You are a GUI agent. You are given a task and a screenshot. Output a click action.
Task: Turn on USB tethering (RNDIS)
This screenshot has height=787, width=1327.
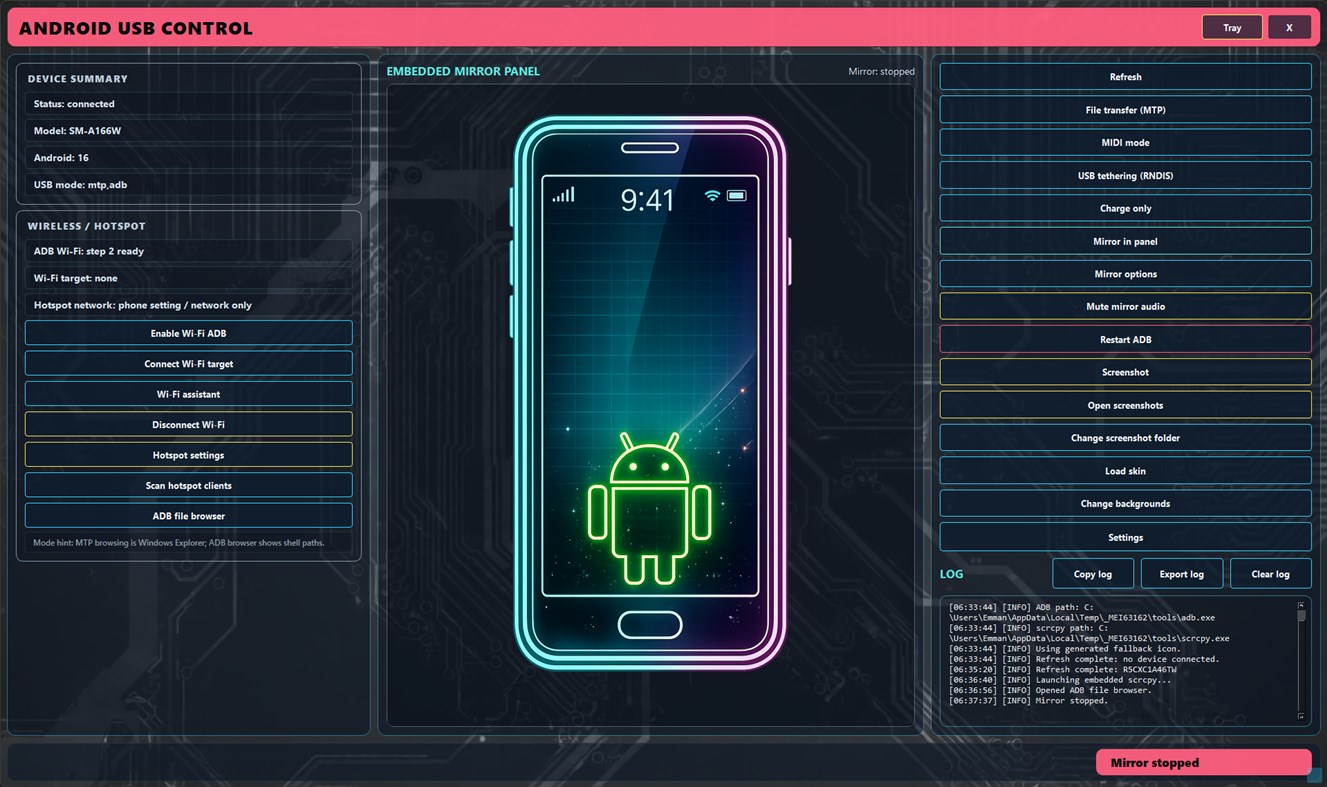point(1125,175)
